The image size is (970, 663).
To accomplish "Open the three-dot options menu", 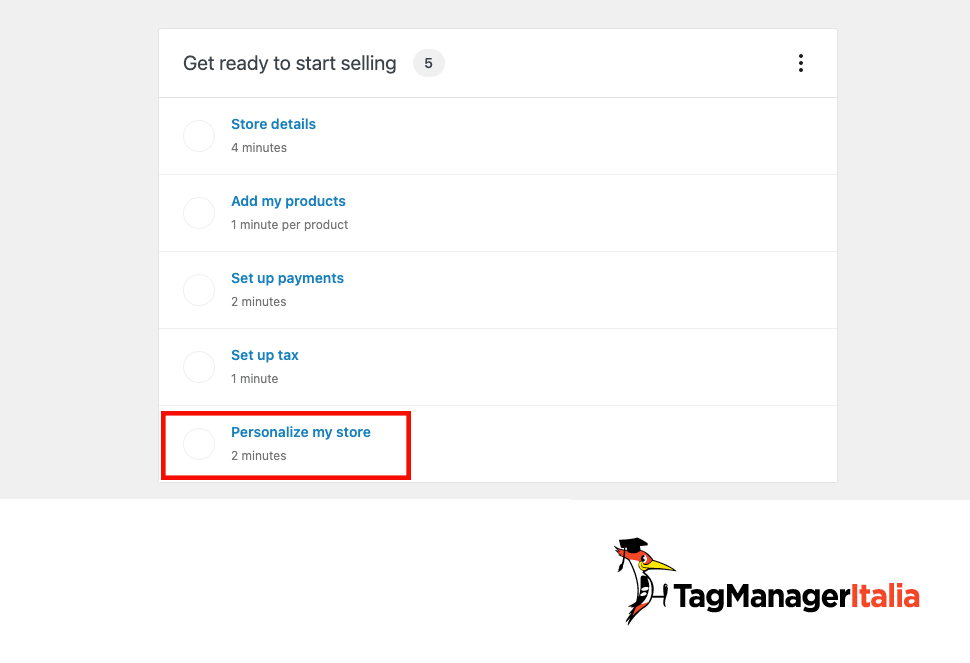I will pyautogui.click(x=800, y=63).
